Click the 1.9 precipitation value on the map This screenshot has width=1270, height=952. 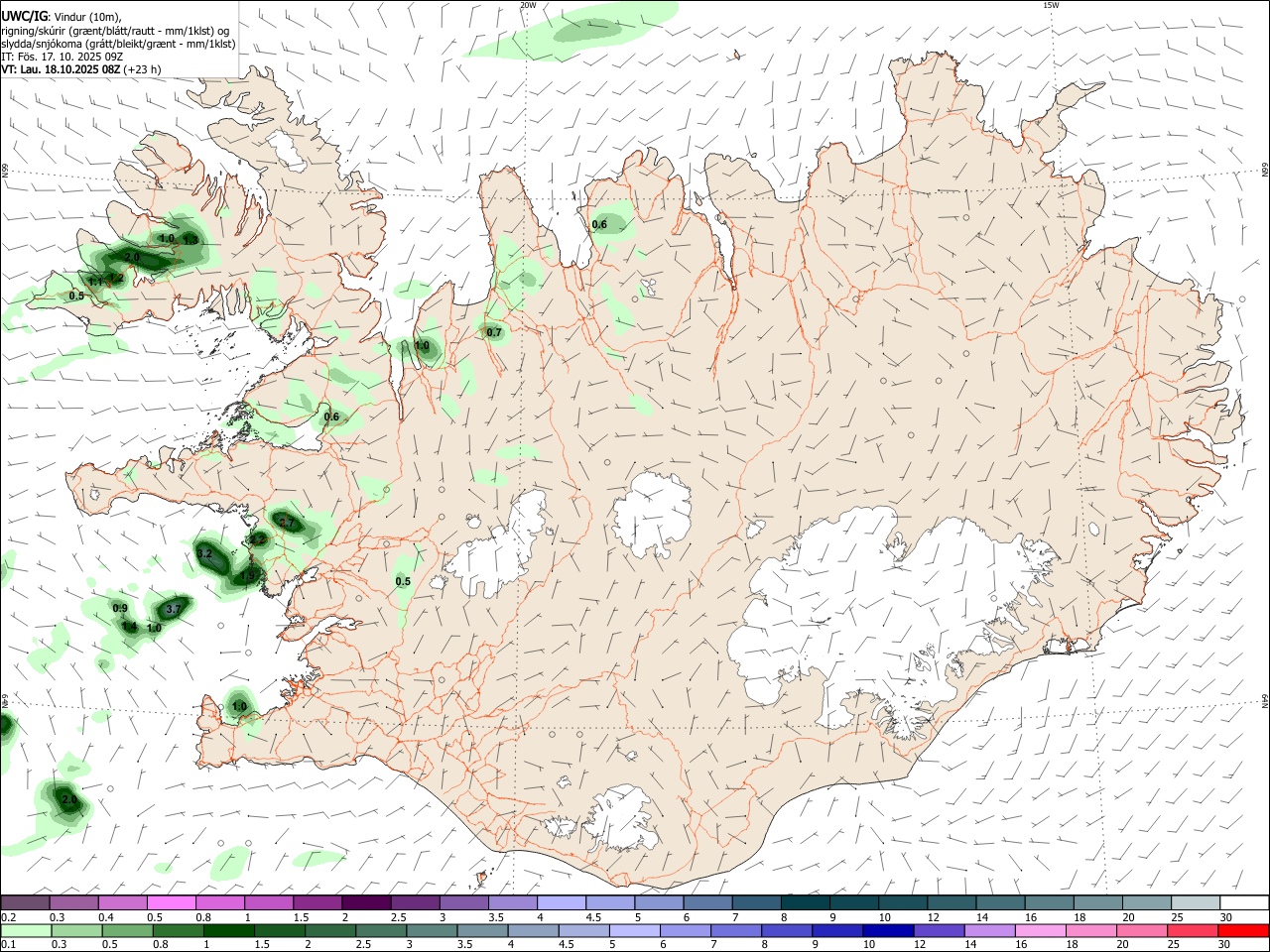[248, 574]
